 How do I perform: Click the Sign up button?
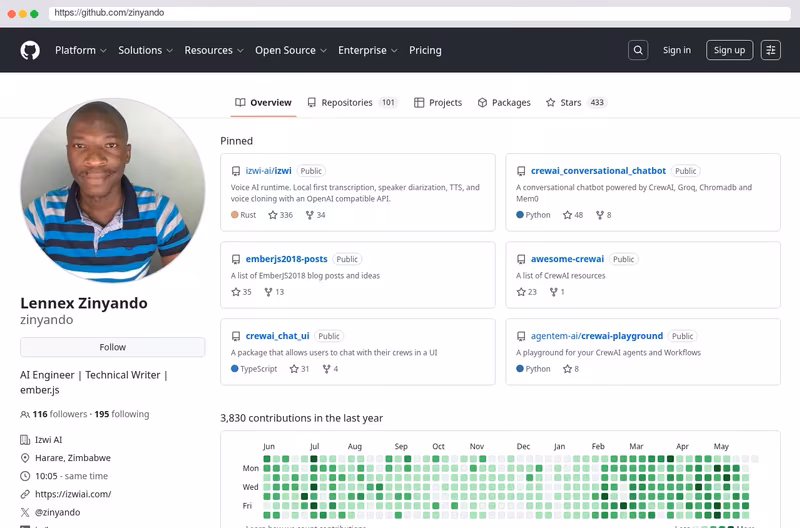click(x=729, y=50)
